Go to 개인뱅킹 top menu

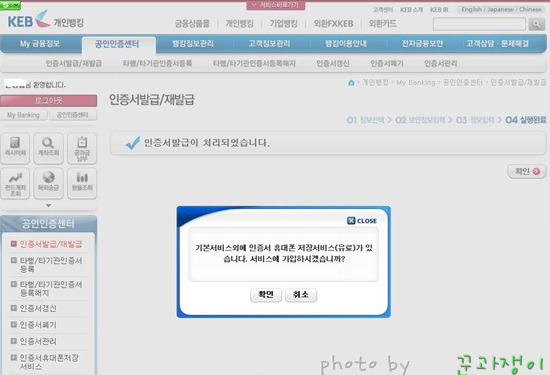tap(240, 24)
